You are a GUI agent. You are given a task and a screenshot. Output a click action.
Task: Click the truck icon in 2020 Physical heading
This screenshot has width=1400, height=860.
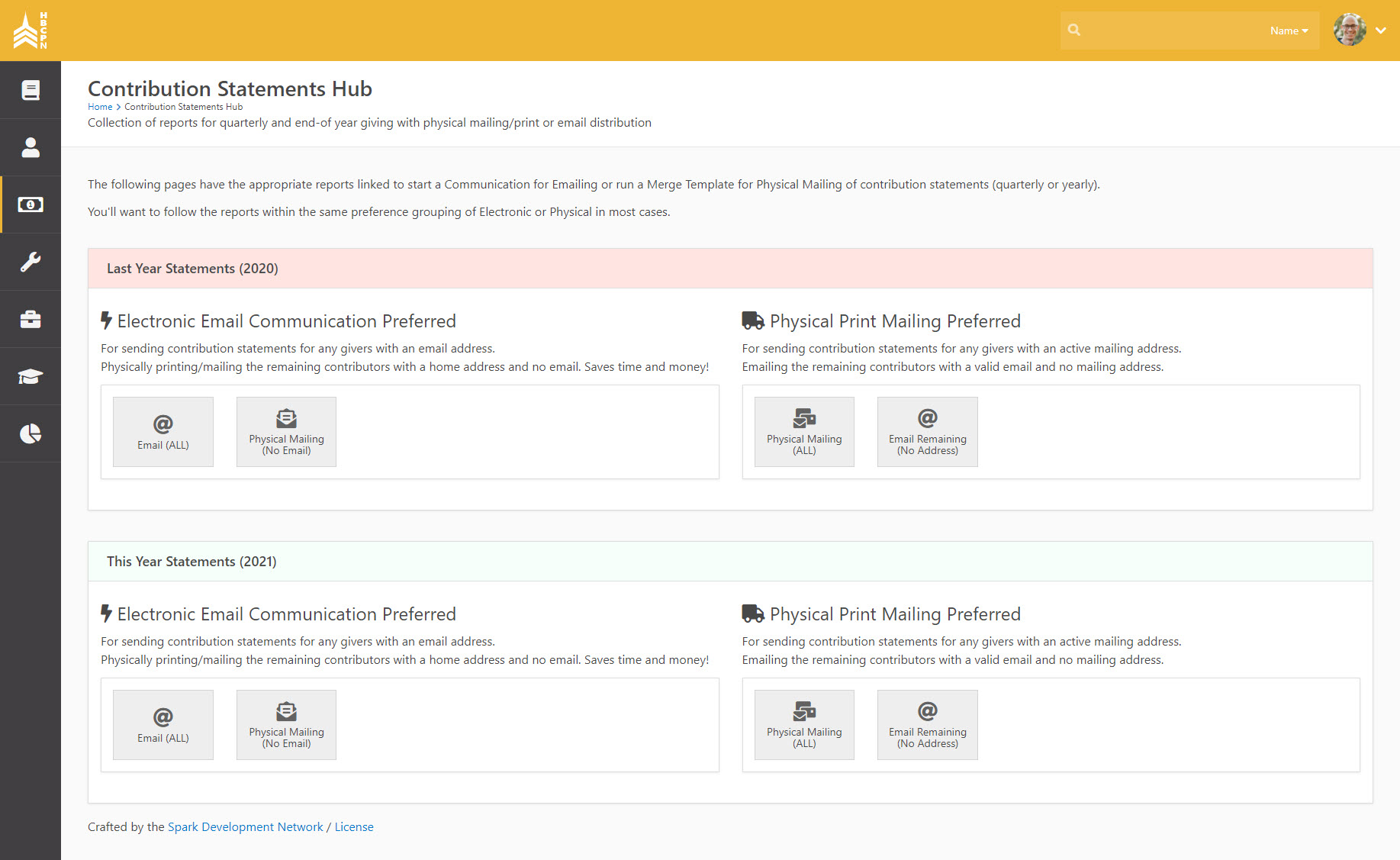click(753, 321)
